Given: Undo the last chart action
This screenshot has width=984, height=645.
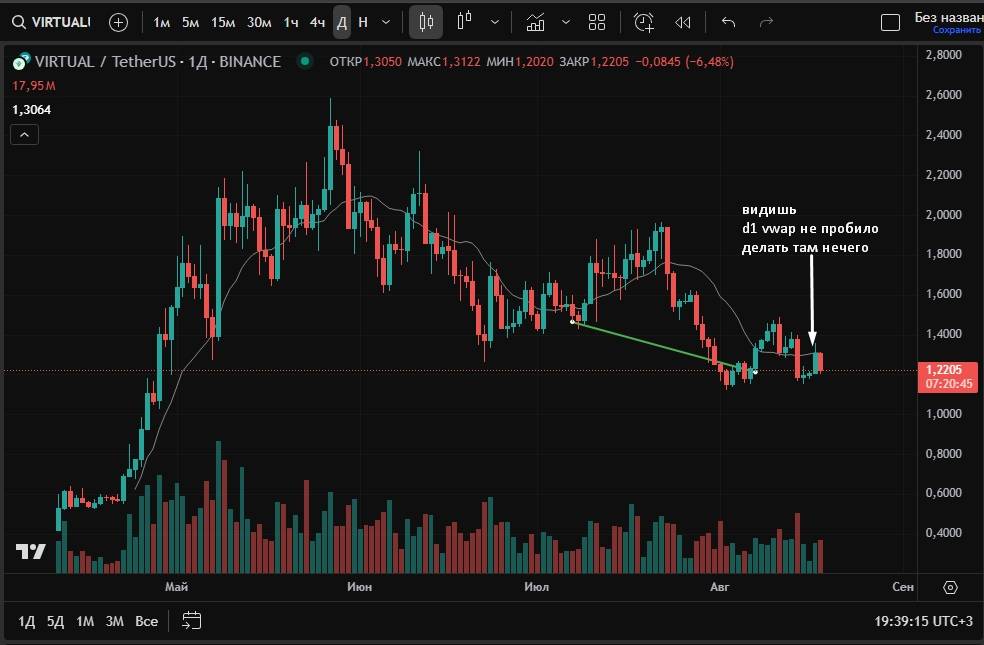Looking at the screenshot, I should click(728, 22).
